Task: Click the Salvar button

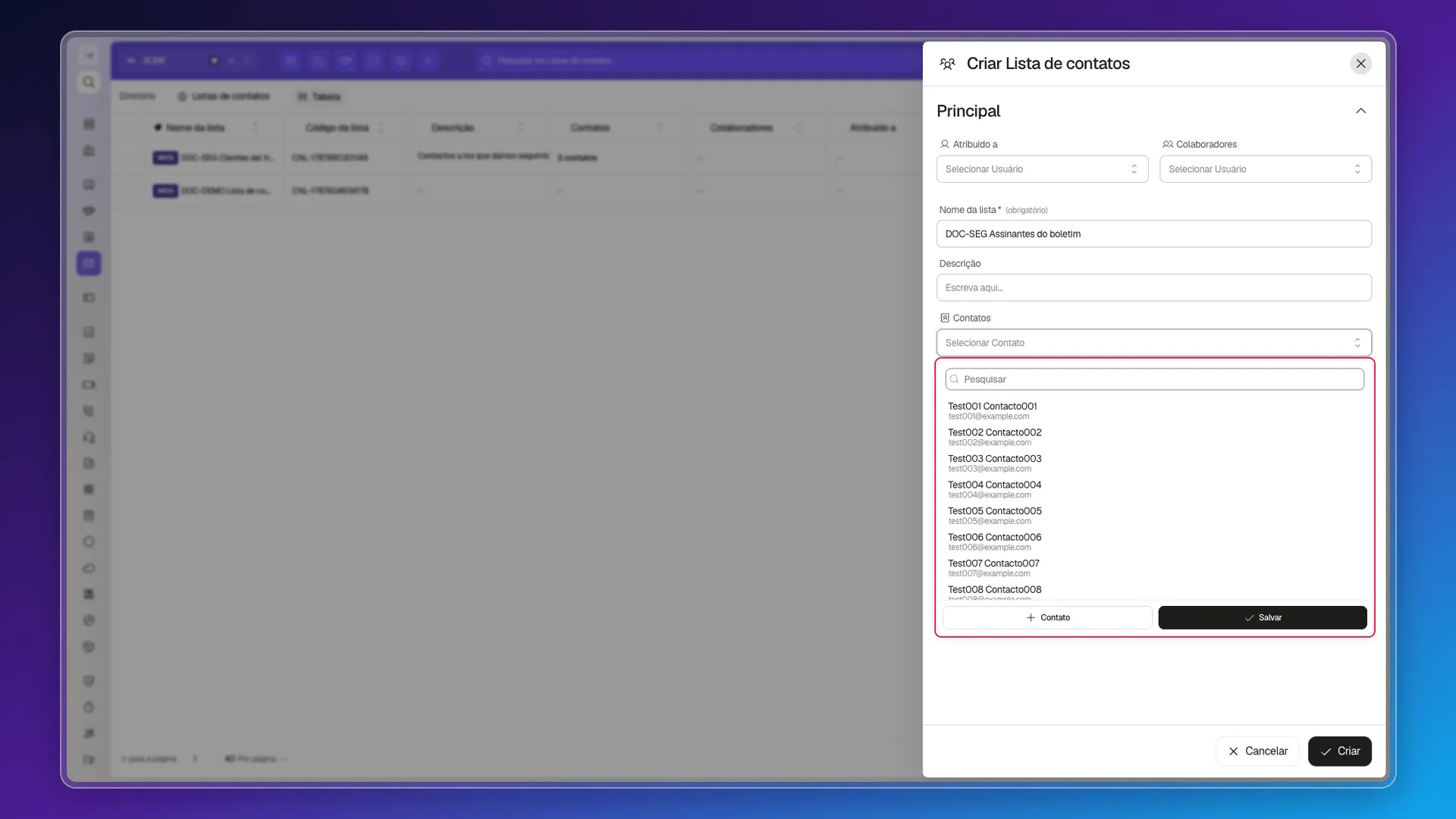Action: 1262,617
